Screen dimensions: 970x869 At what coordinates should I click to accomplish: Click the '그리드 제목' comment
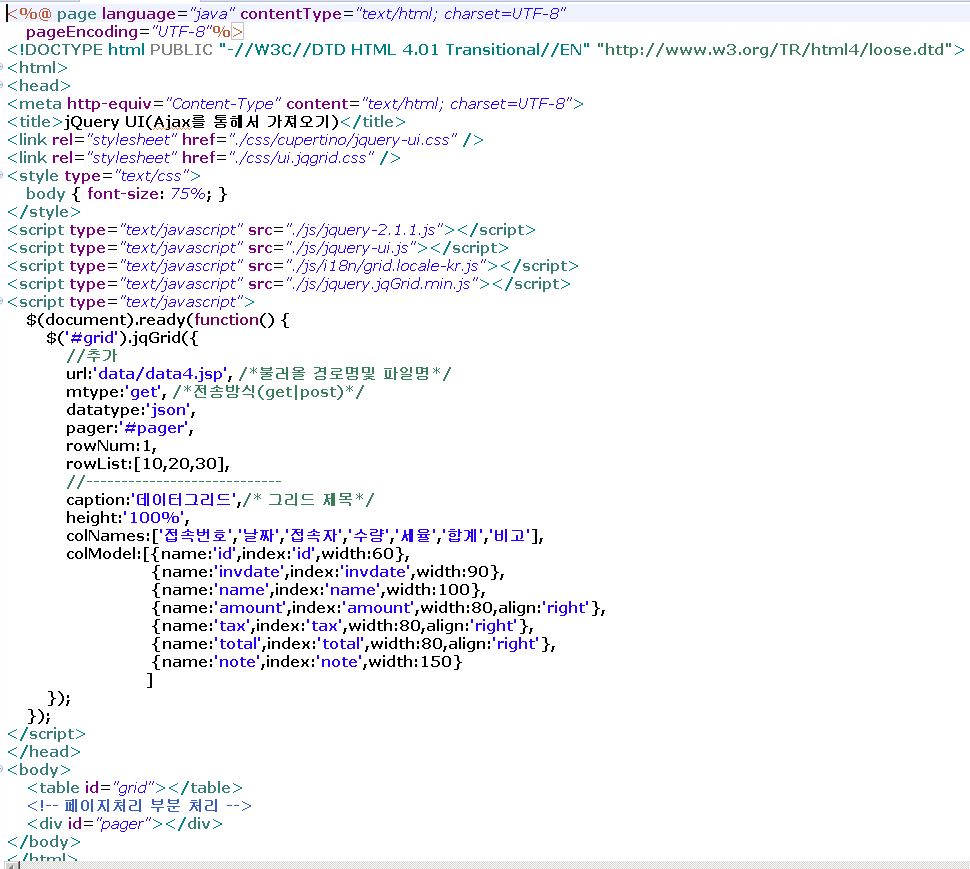(x=309, y=499)
